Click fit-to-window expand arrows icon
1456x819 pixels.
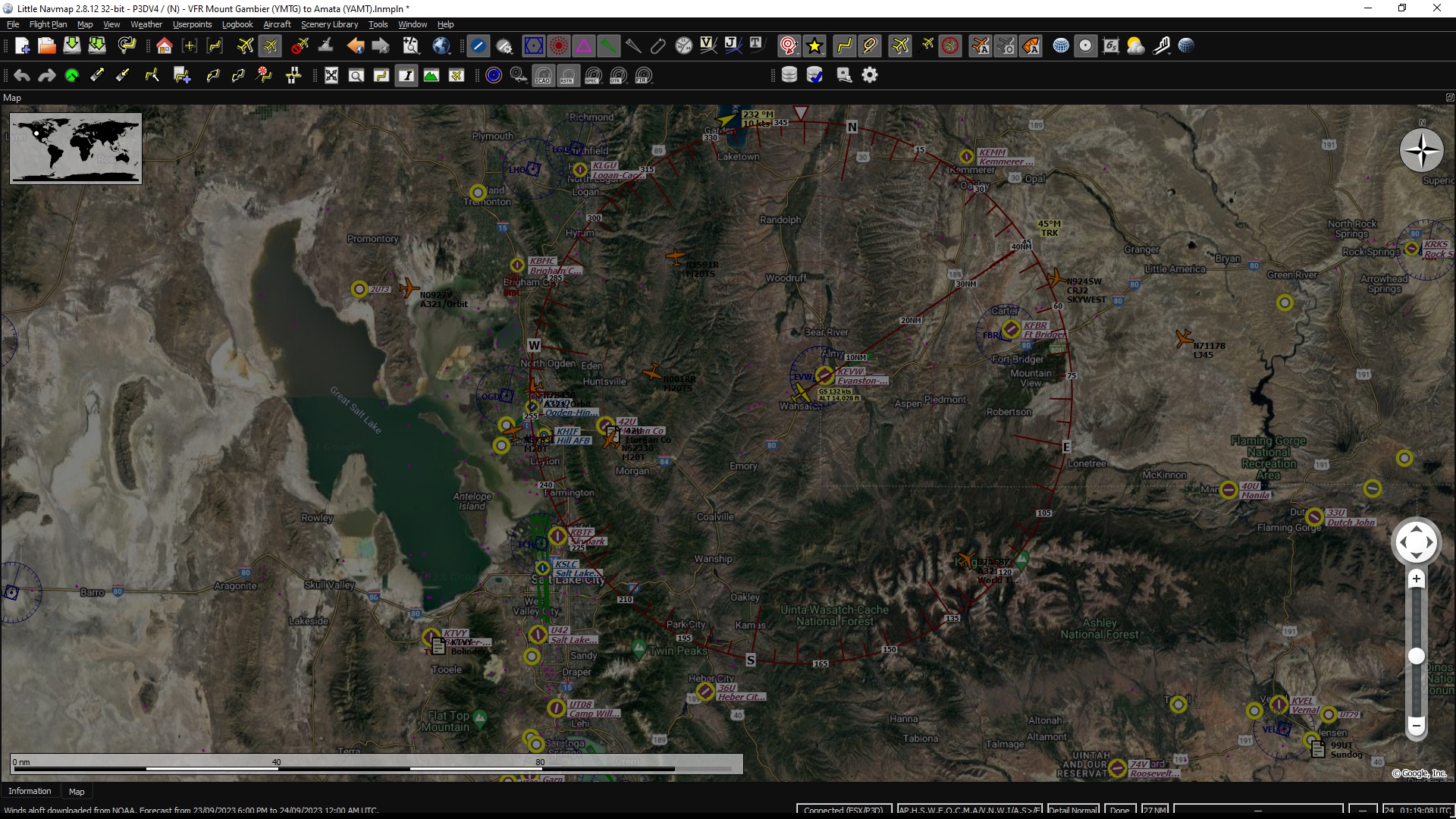[x=331, y=76]
